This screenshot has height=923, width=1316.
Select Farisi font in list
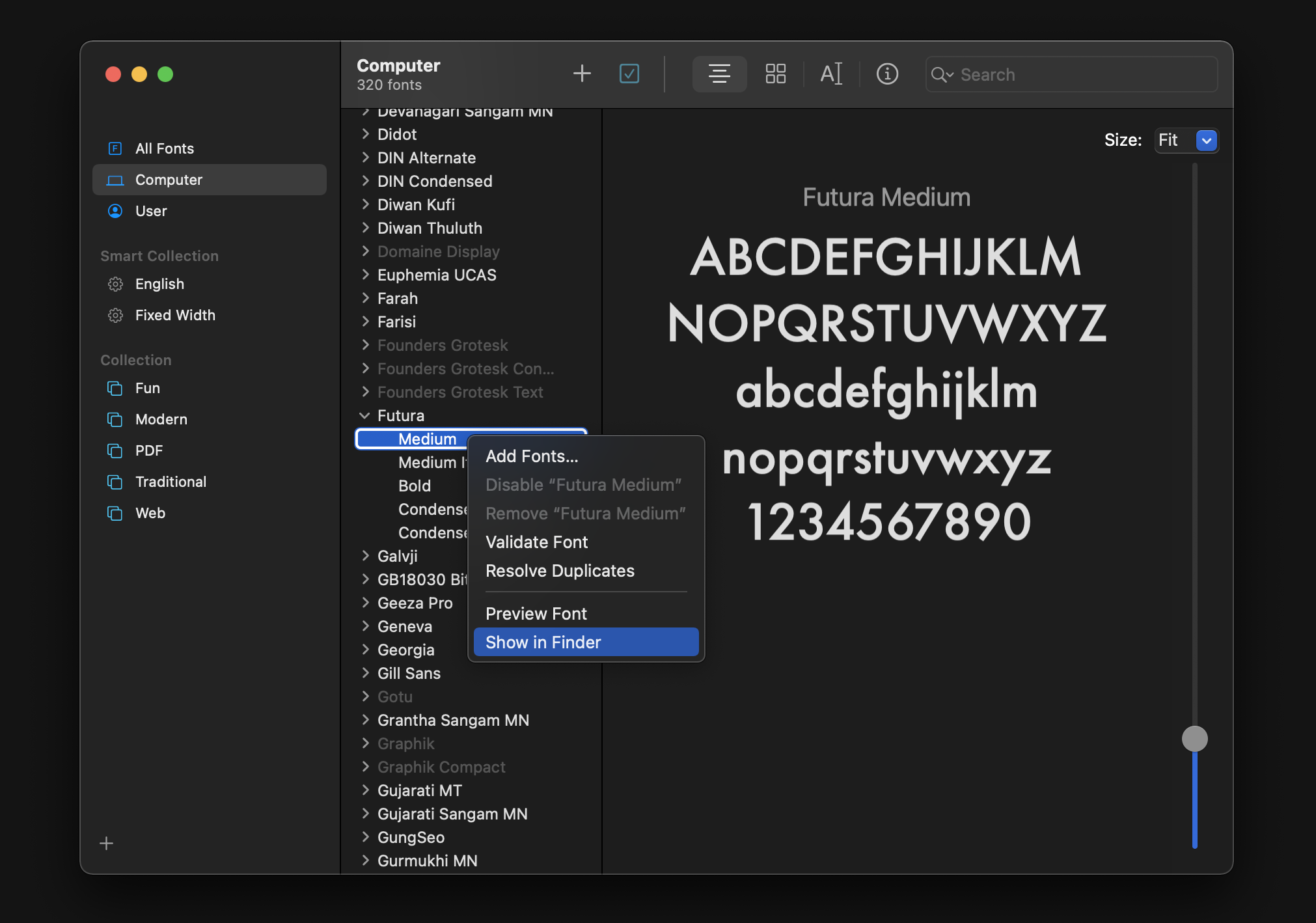click(x=396, y=322)
